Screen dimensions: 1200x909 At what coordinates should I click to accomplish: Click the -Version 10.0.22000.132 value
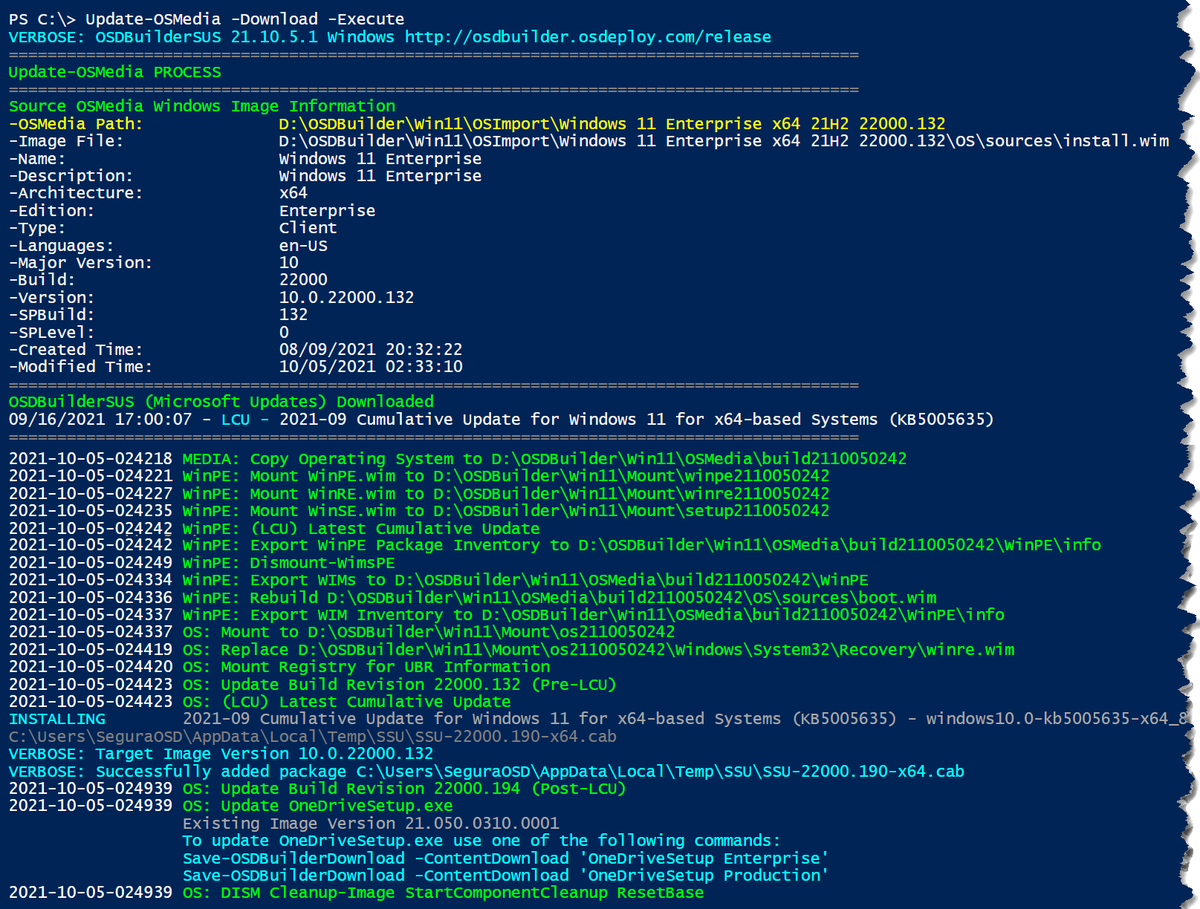[x=346, y=297]
